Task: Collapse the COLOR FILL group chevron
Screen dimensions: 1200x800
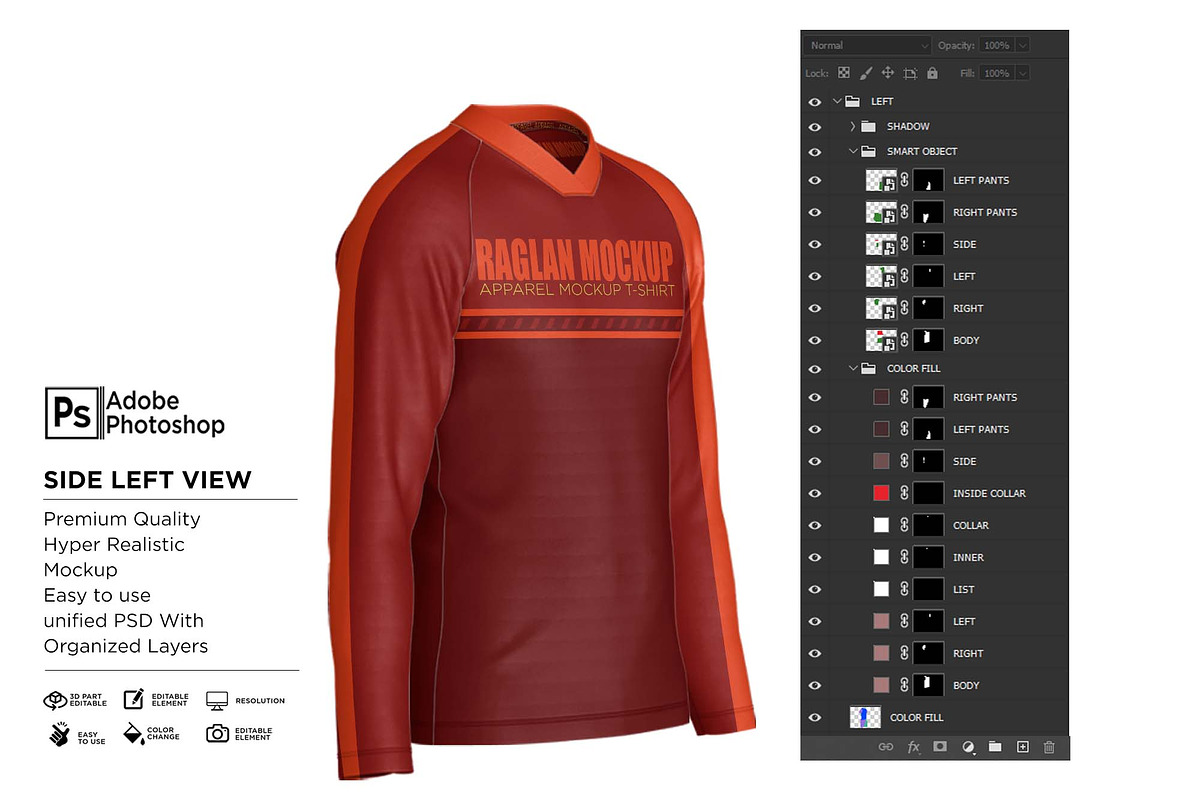Action: click(852, 368)
